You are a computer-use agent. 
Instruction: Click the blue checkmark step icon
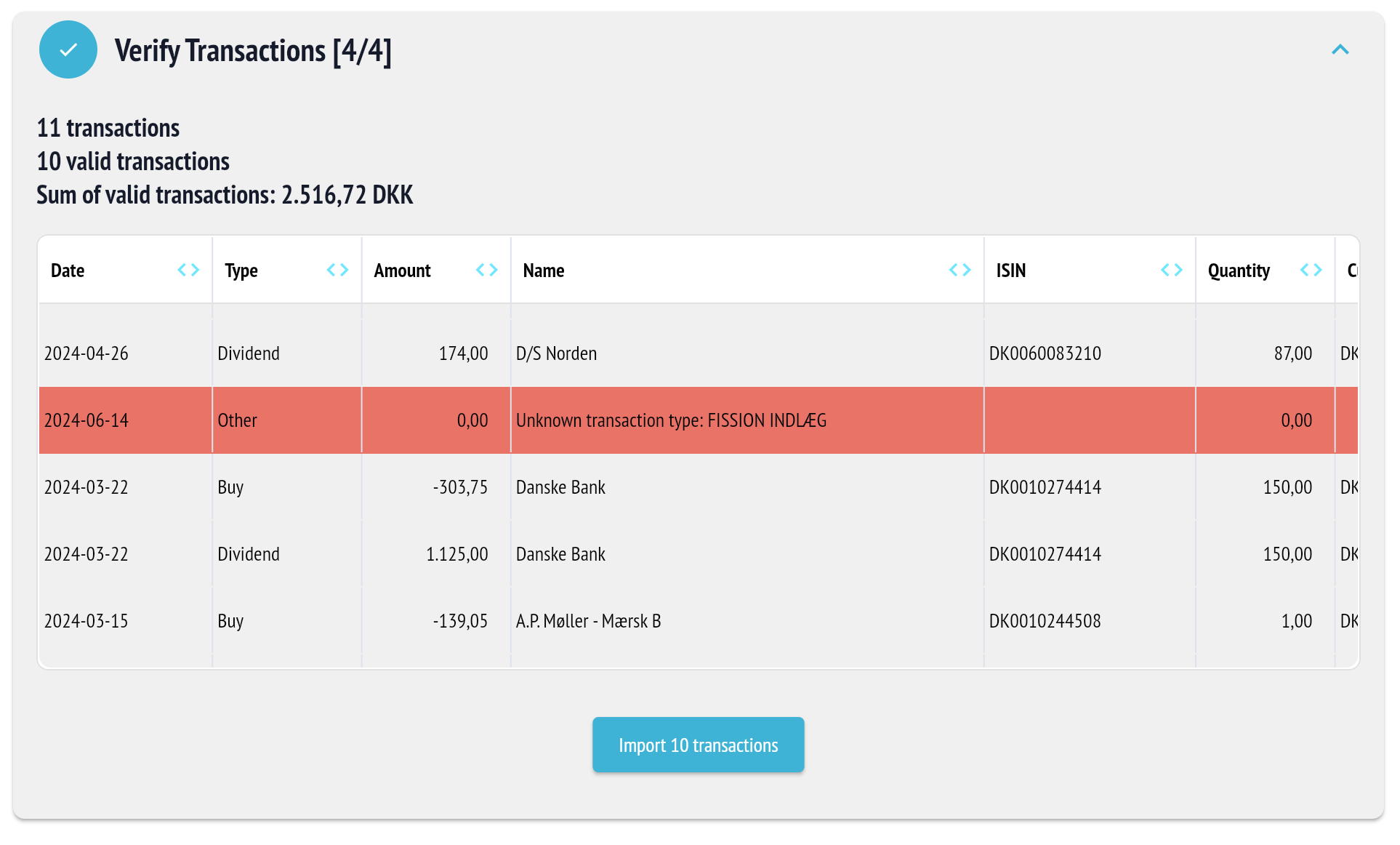68,49
